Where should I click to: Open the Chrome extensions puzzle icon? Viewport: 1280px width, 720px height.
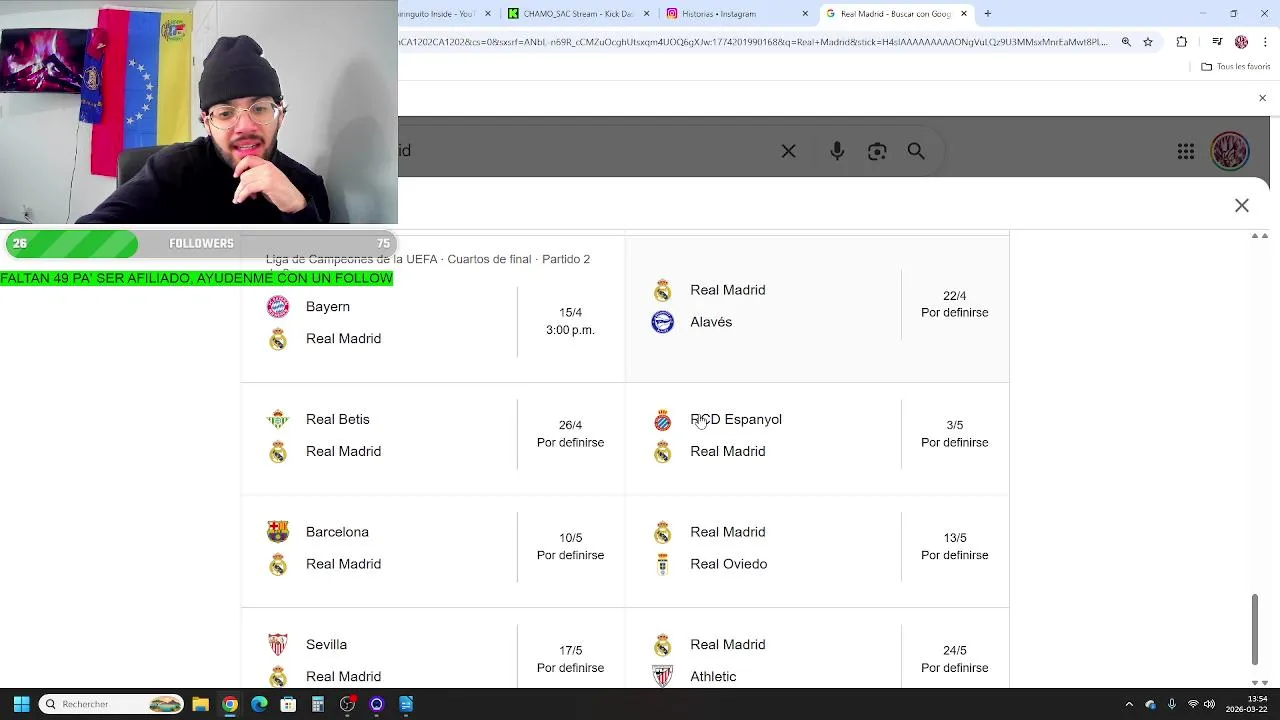1182,42
